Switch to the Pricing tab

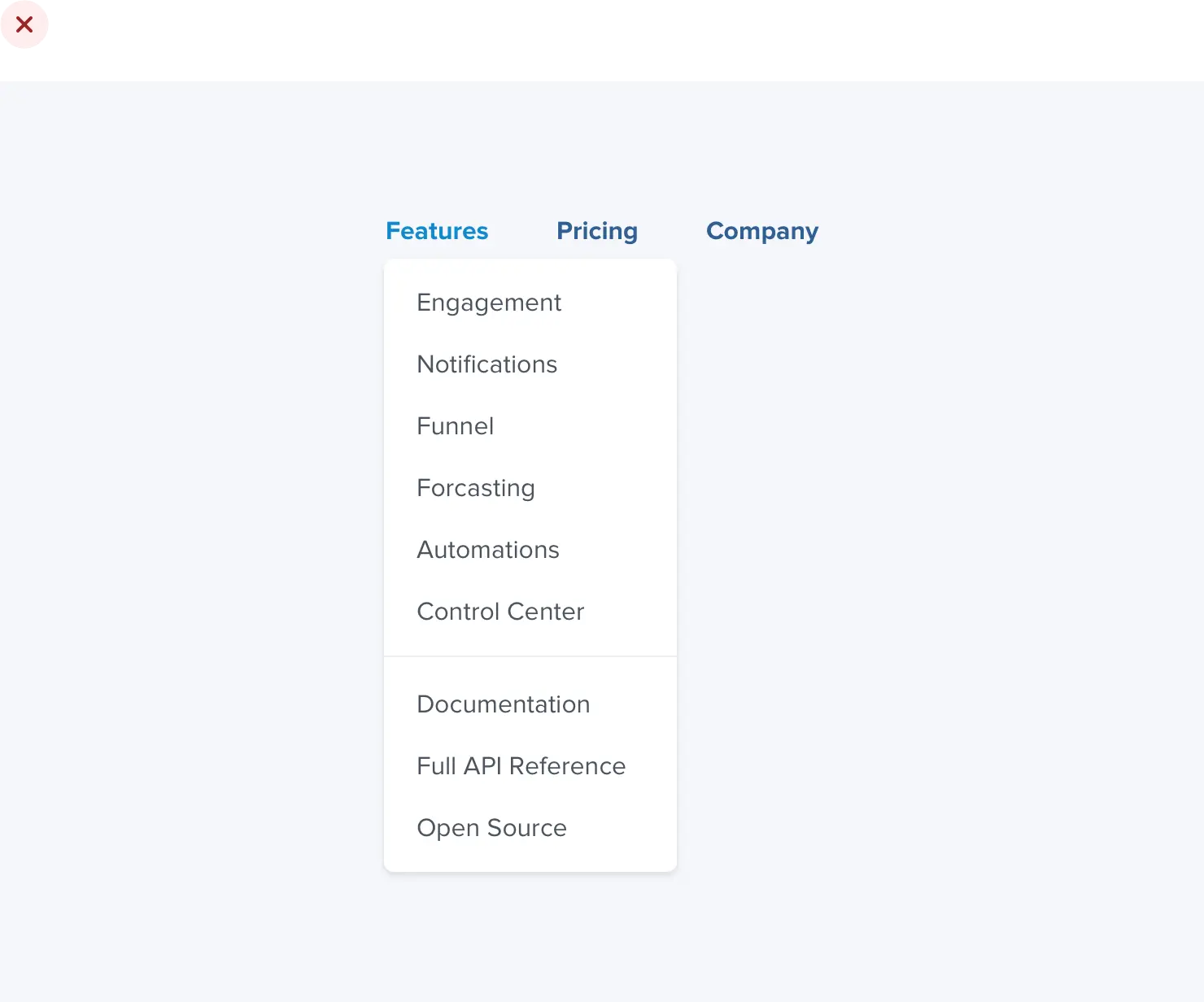(x=597, y=231)
